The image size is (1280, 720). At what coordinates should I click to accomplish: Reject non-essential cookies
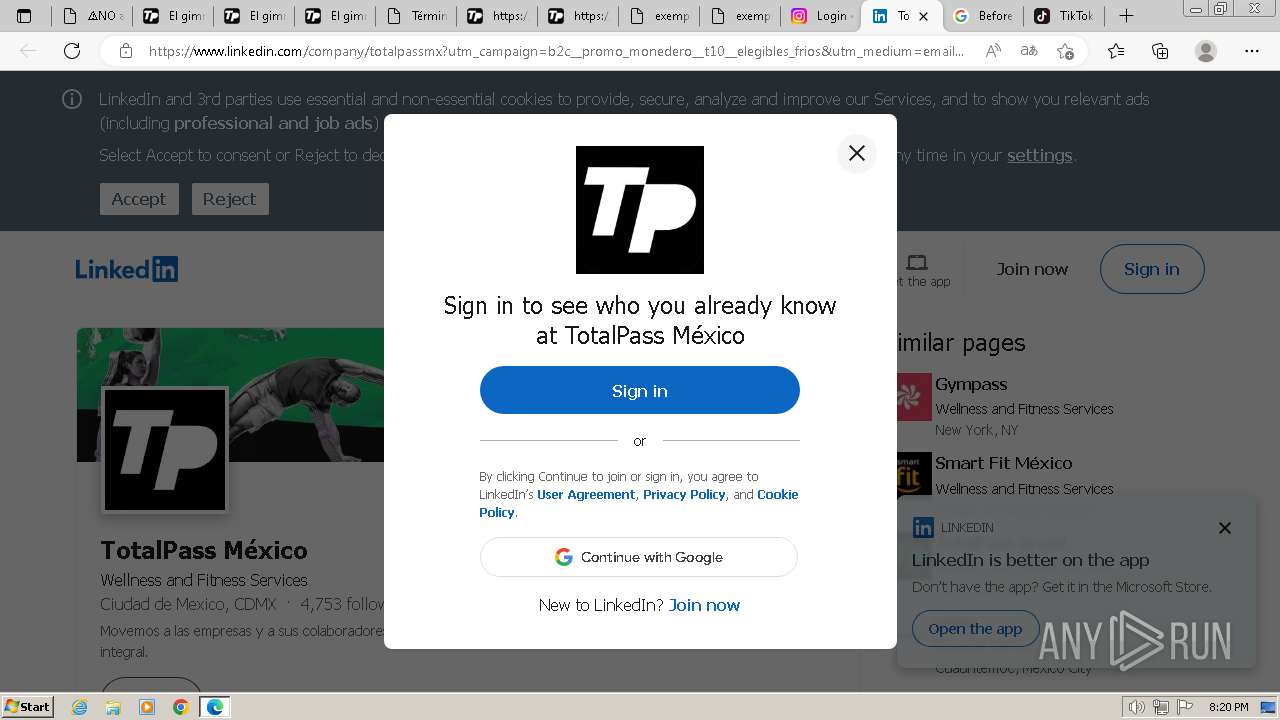[x=229, y=199]
